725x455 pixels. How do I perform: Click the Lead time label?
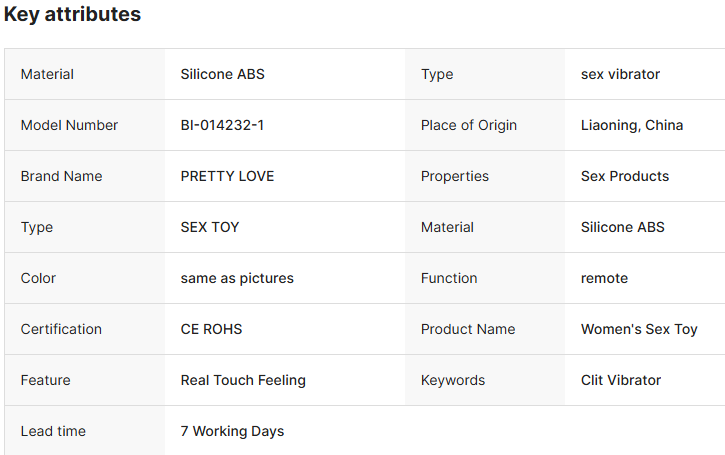[53, 431]
